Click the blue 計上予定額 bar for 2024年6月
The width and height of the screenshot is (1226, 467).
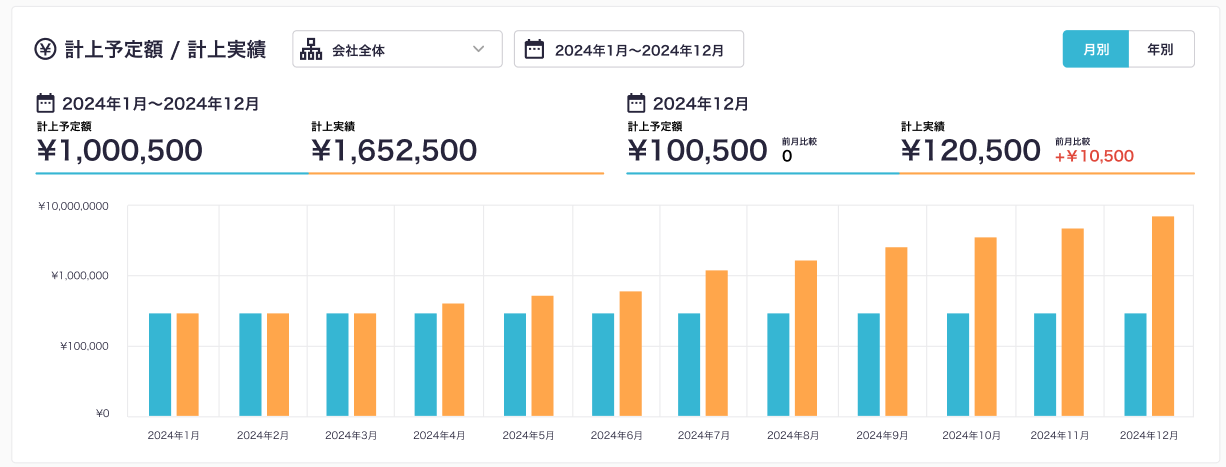(x=603, y=364)
